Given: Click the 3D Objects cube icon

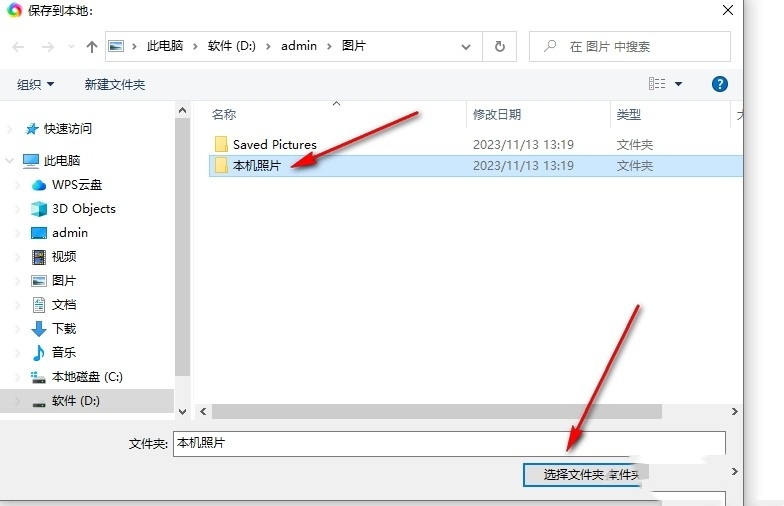Looking at the screenshot, I should (x=38, y=208).
